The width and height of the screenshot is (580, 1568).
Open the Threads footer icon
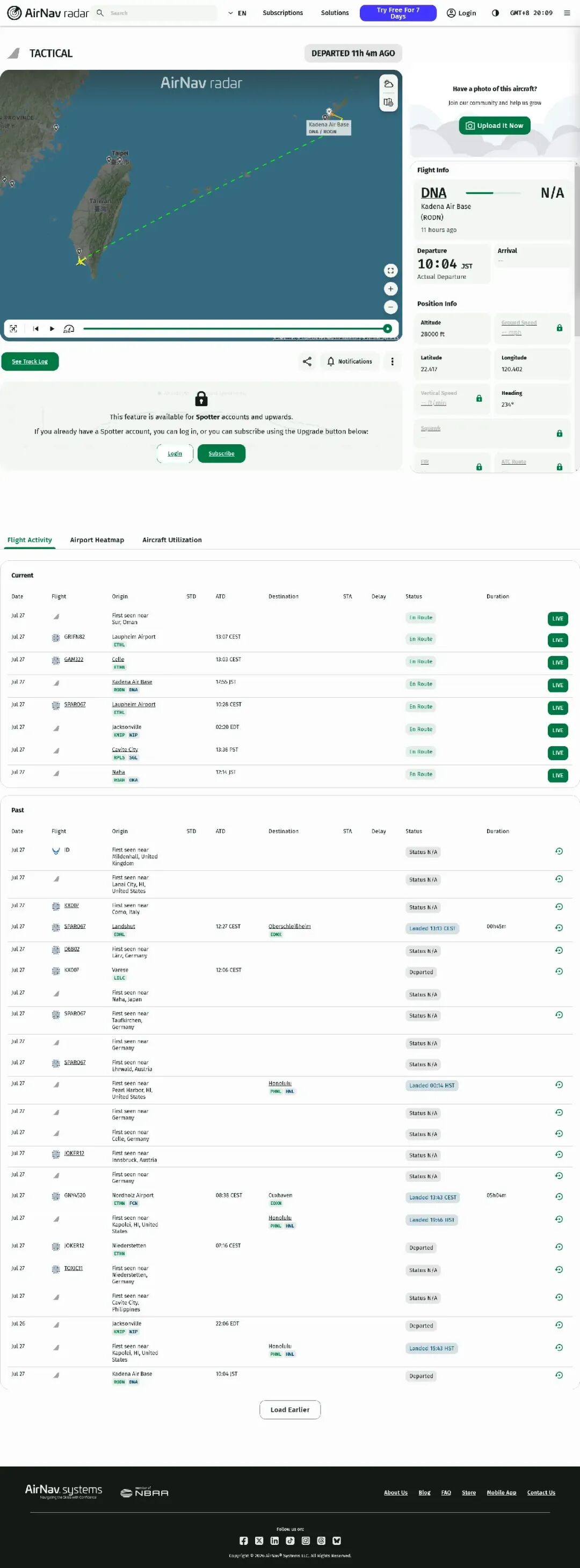coord(321,1541)
